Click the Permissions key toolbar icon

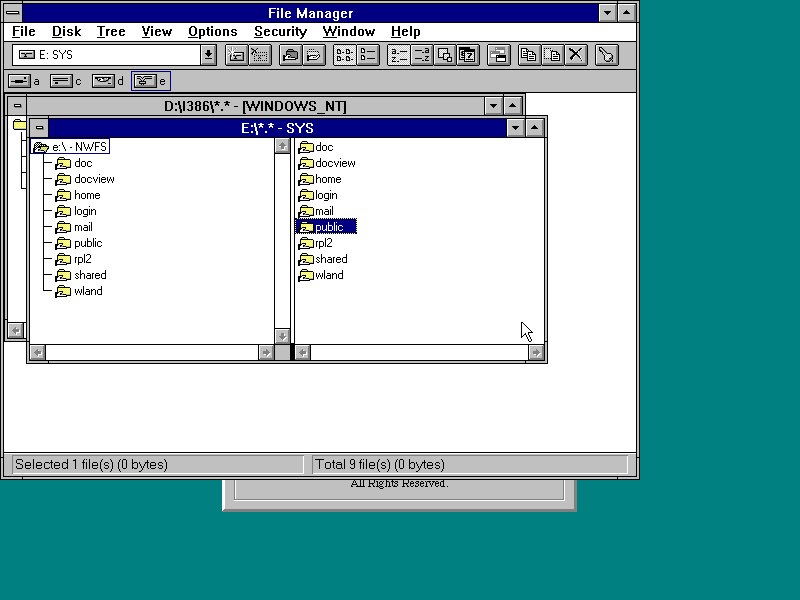(607, 55)
